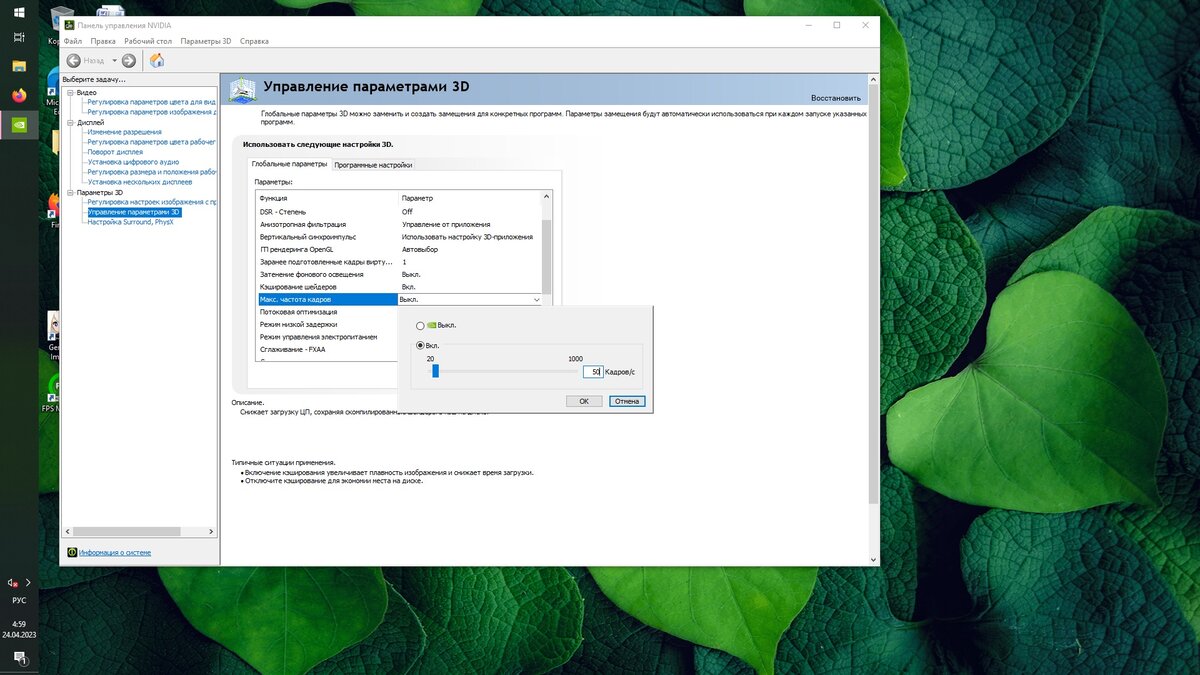Open the Информация о системе link

tap(115, 552)
